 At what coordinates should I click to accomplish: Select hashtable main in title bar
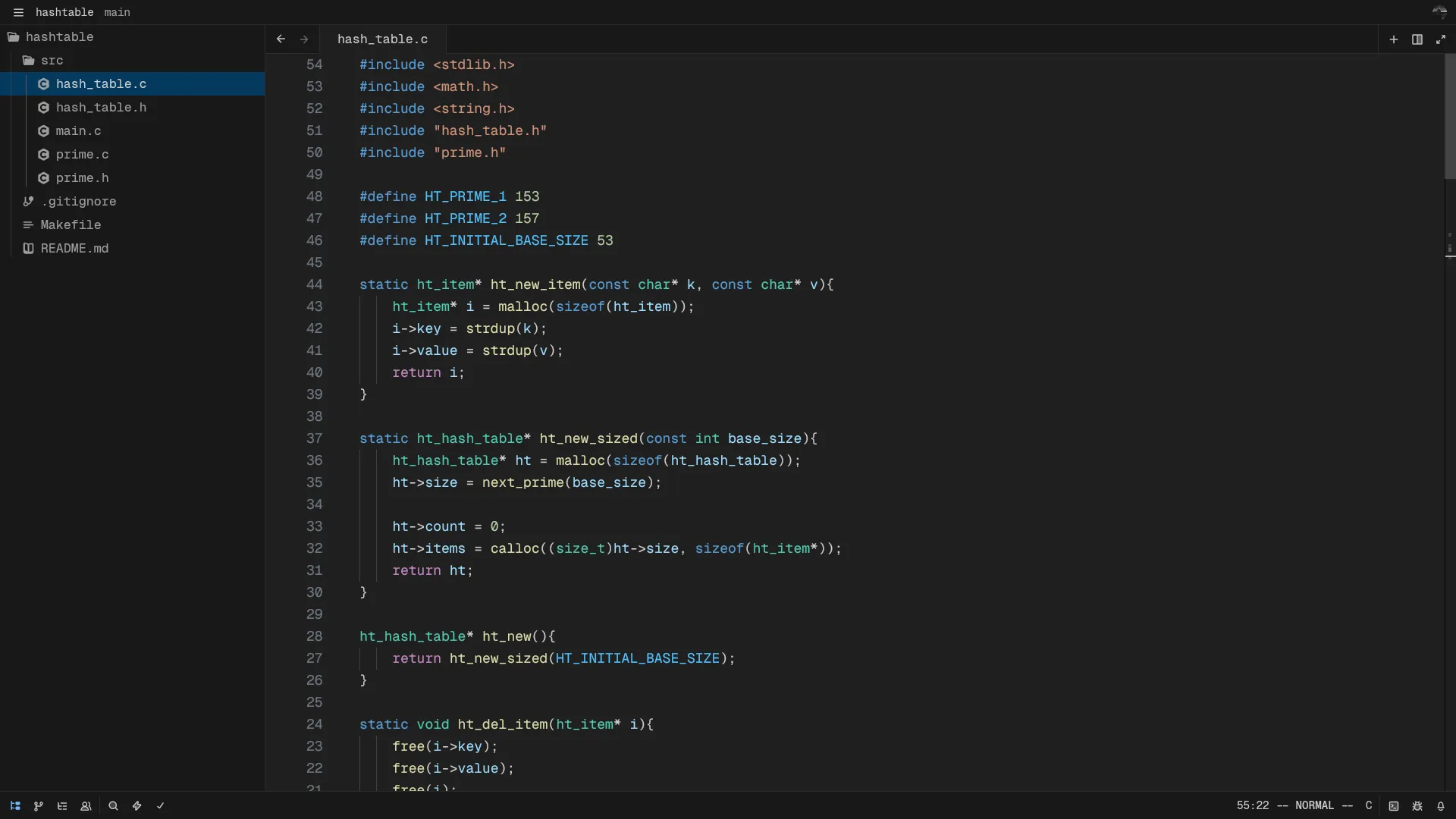pyautogui.click(x=82, y=12)
